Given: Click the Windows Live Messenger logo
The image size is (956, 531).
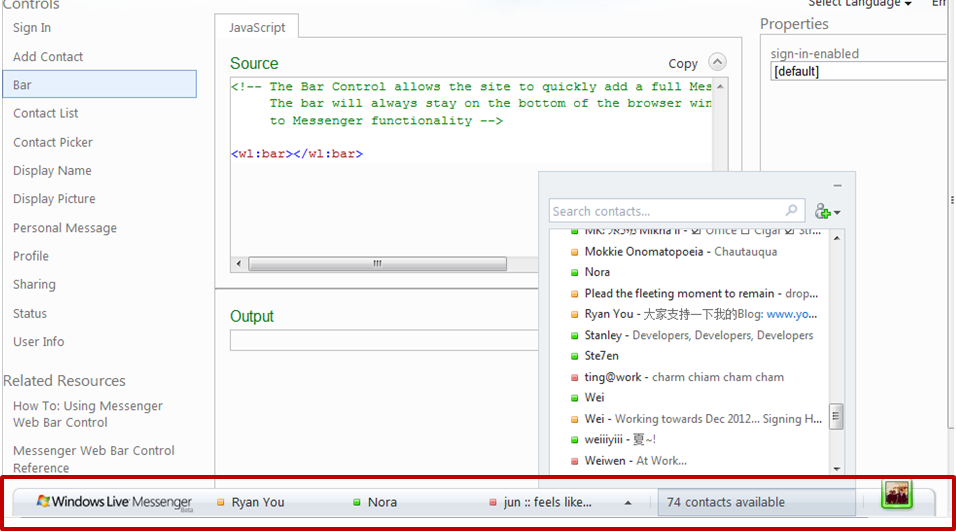Looking at the screenshot, I should point(114,502).
